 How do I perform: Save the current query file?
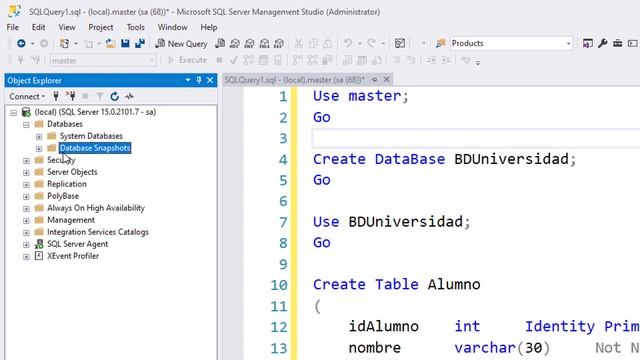click(125, 43)
